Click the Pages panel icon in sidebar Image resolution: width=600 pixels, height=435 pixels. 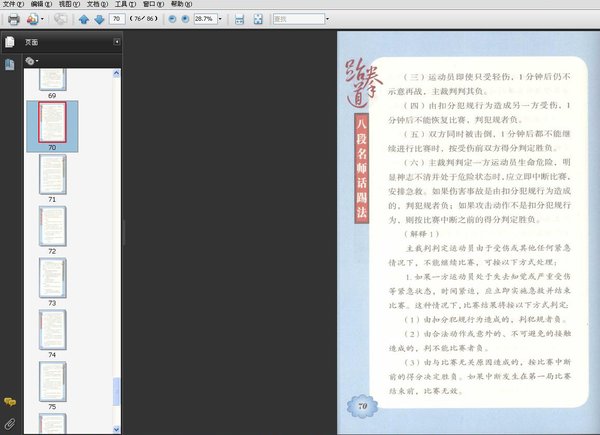(10, 42)
